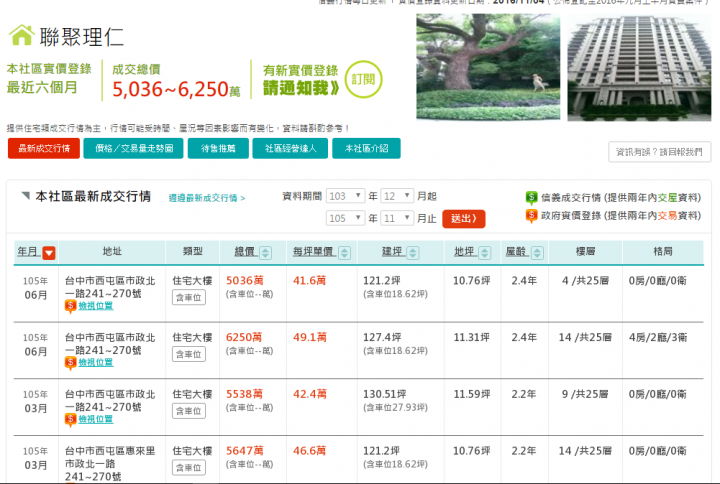Click the 127.4坪 building area cell
The width and height of the screenshot is (720, 484).
(x=382, y=338)
